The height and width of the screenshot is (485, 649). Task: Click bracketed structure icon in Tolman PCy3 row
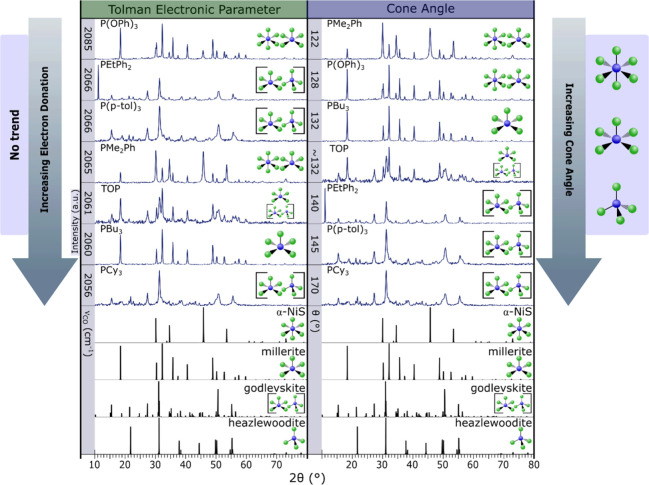click(280, 285)
